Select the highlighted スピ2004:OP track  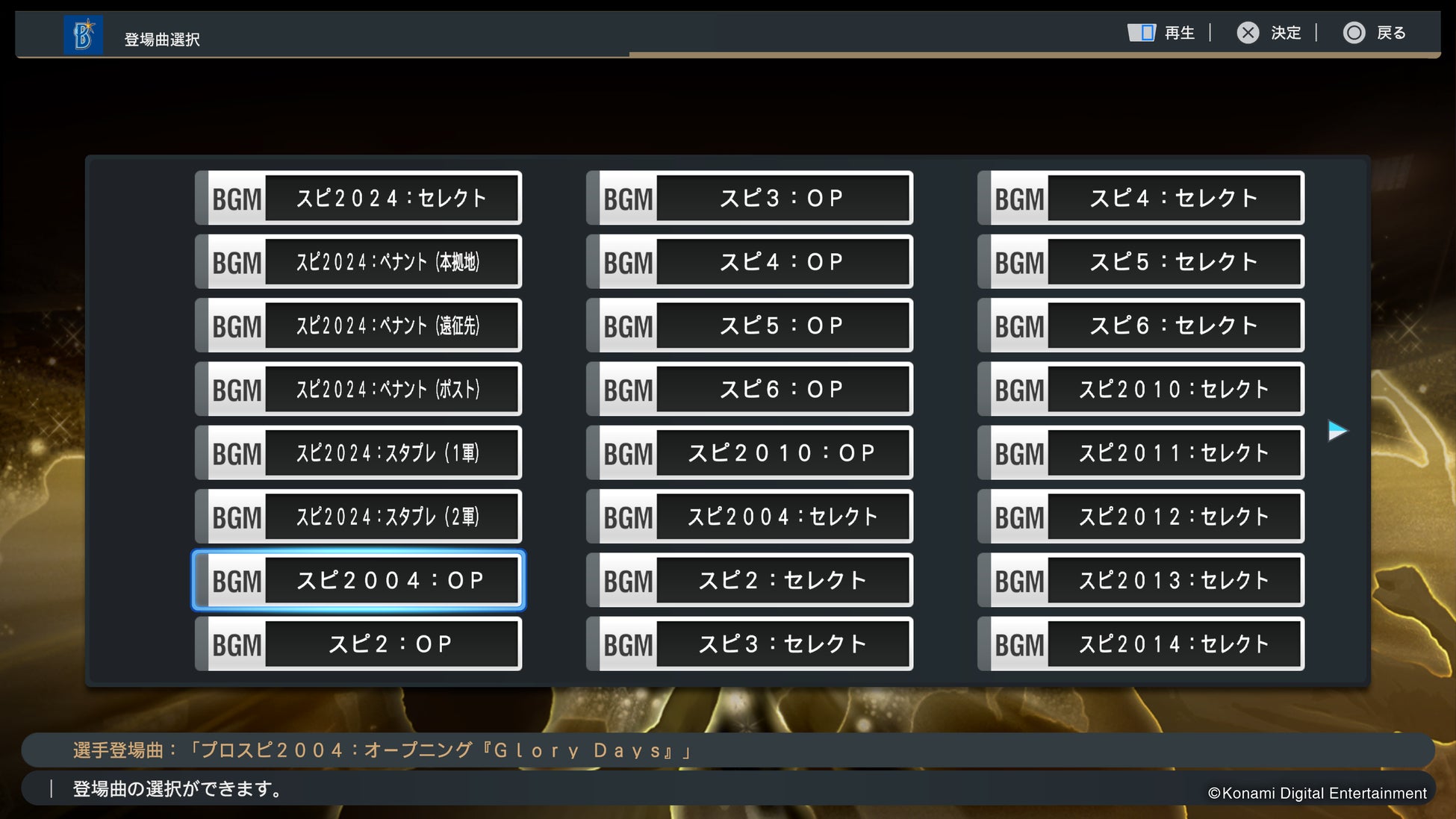tap(358, 580)
